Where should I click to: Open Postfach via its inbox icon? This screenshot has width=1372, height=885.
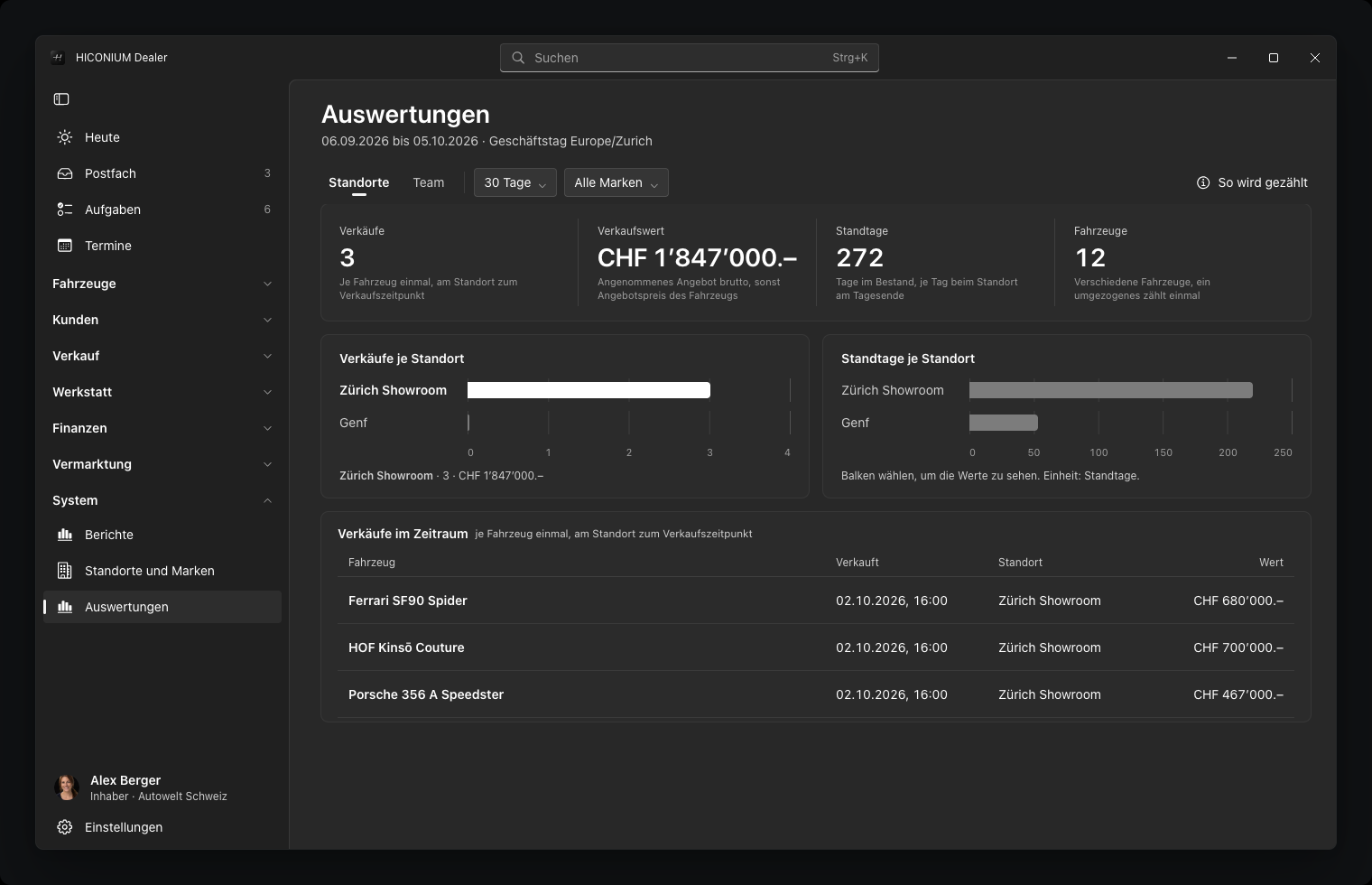coord(65,173)
